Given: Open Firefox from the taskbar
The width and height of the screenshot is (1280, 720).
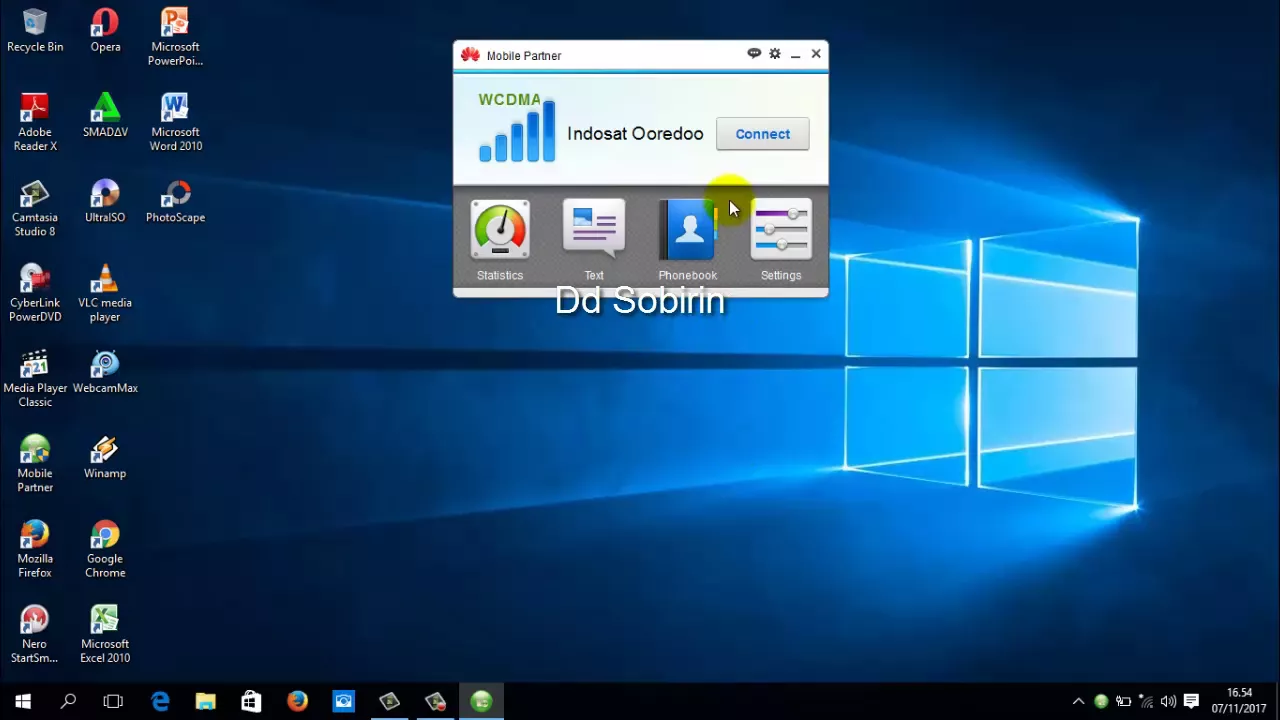Looking at the screenshot, I should [297, 701].
